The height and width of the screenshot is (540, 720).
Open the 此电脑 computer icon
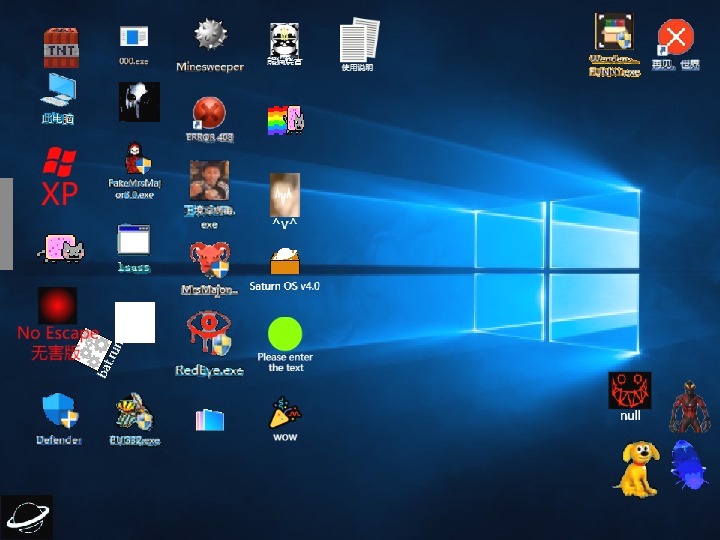click(x=58, y=90)
